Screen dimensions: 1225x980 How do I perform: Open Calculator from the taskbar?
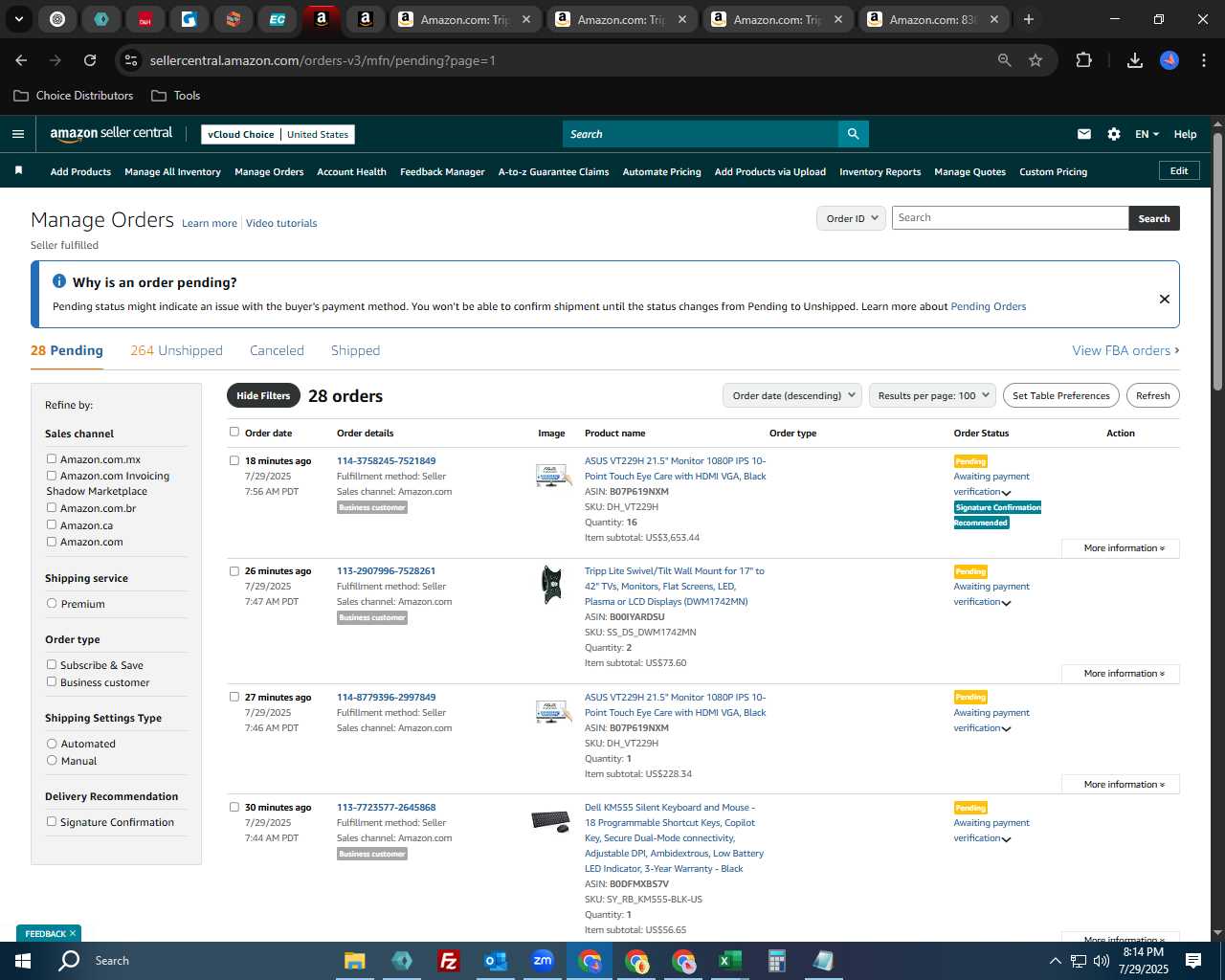click(776, 961)
